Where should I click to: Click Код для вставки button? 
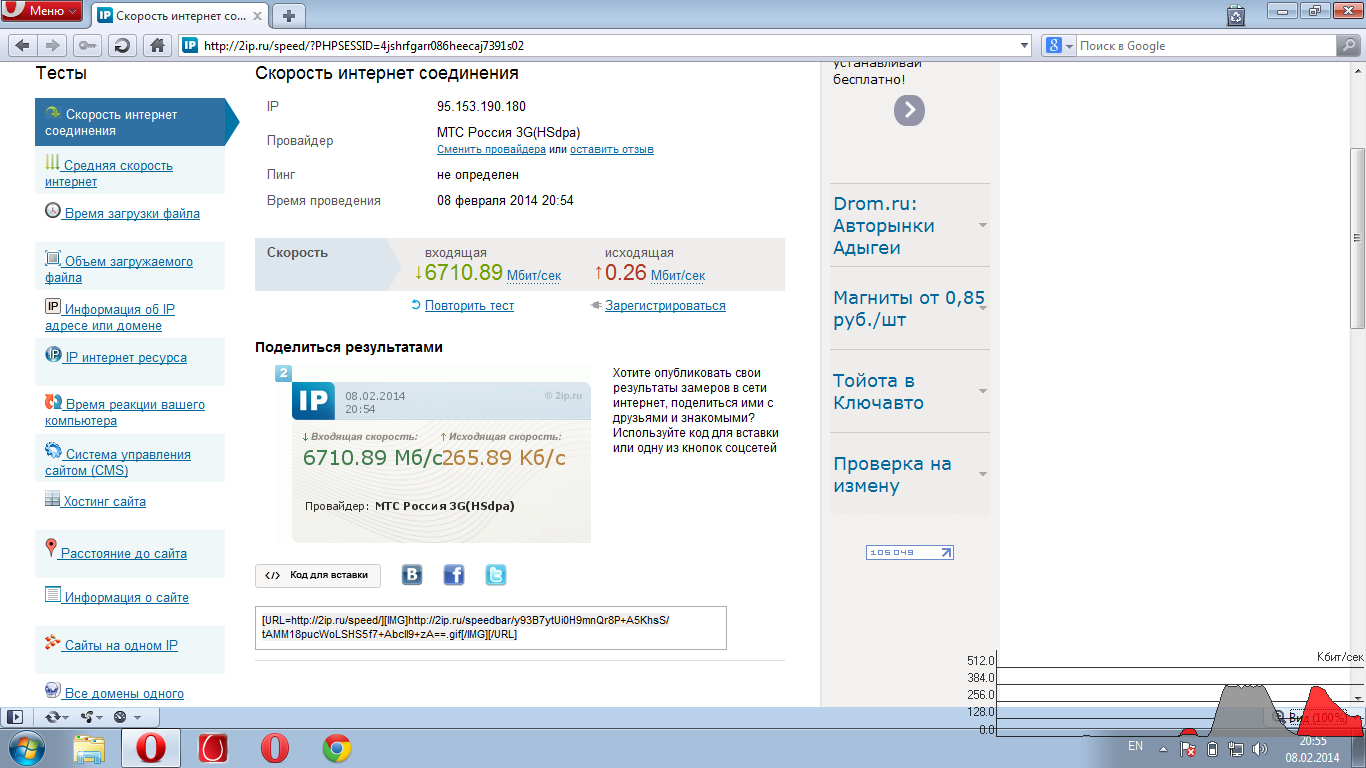click(x=318, y=575)
